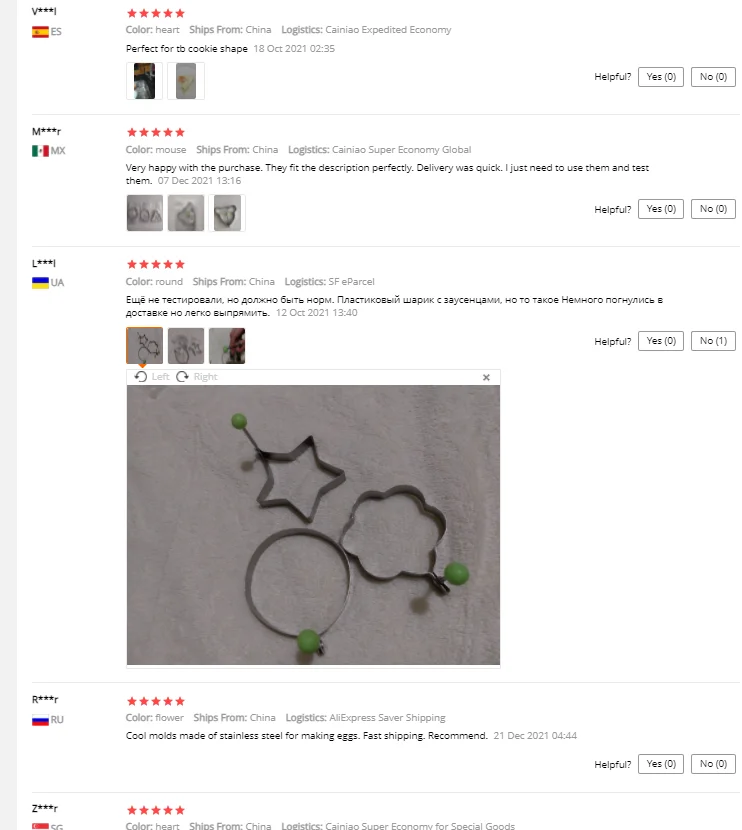Open second thumbnail in L***l's review
The image size is (742, 830).
click(186, 346)
